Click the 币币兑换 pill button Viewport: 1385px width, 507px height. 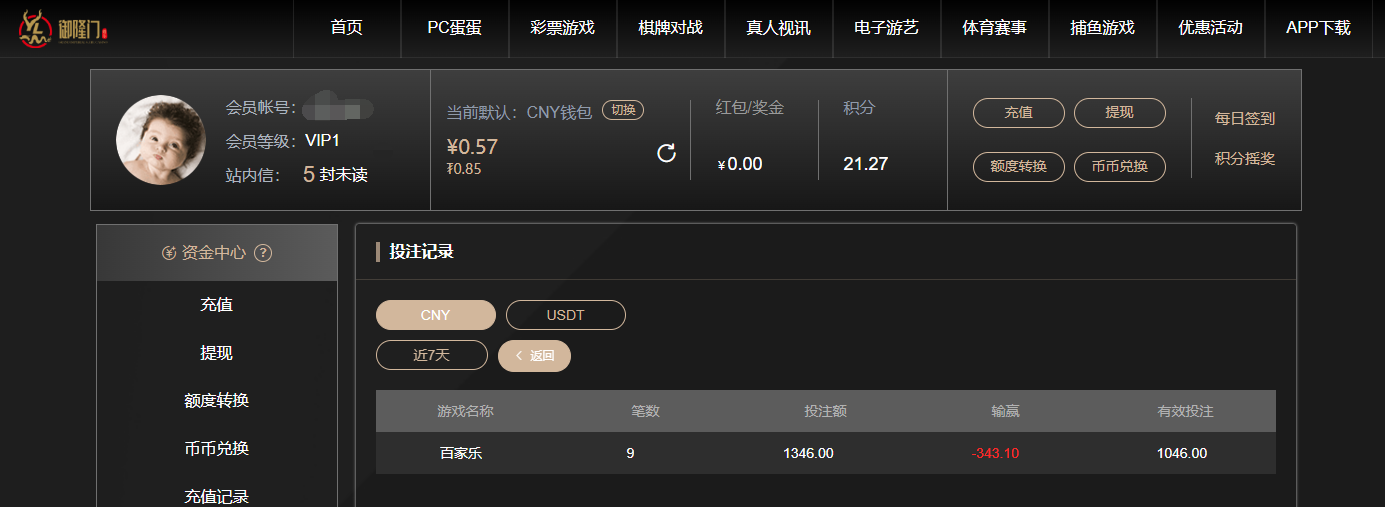tap(1120, 167)
